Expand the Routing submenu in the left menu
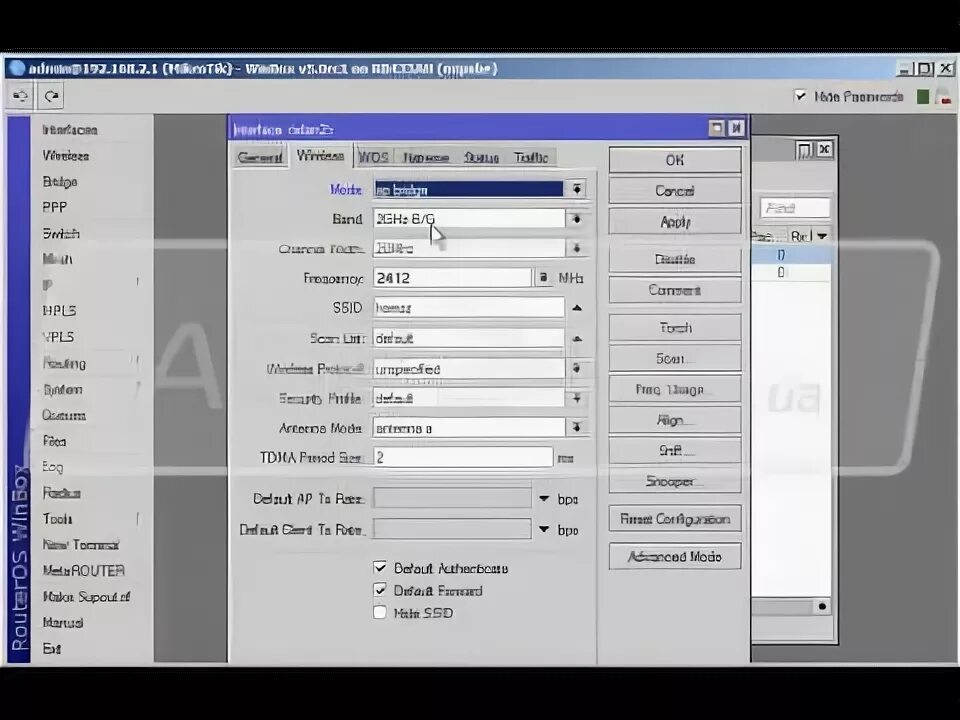 point(64,364)
